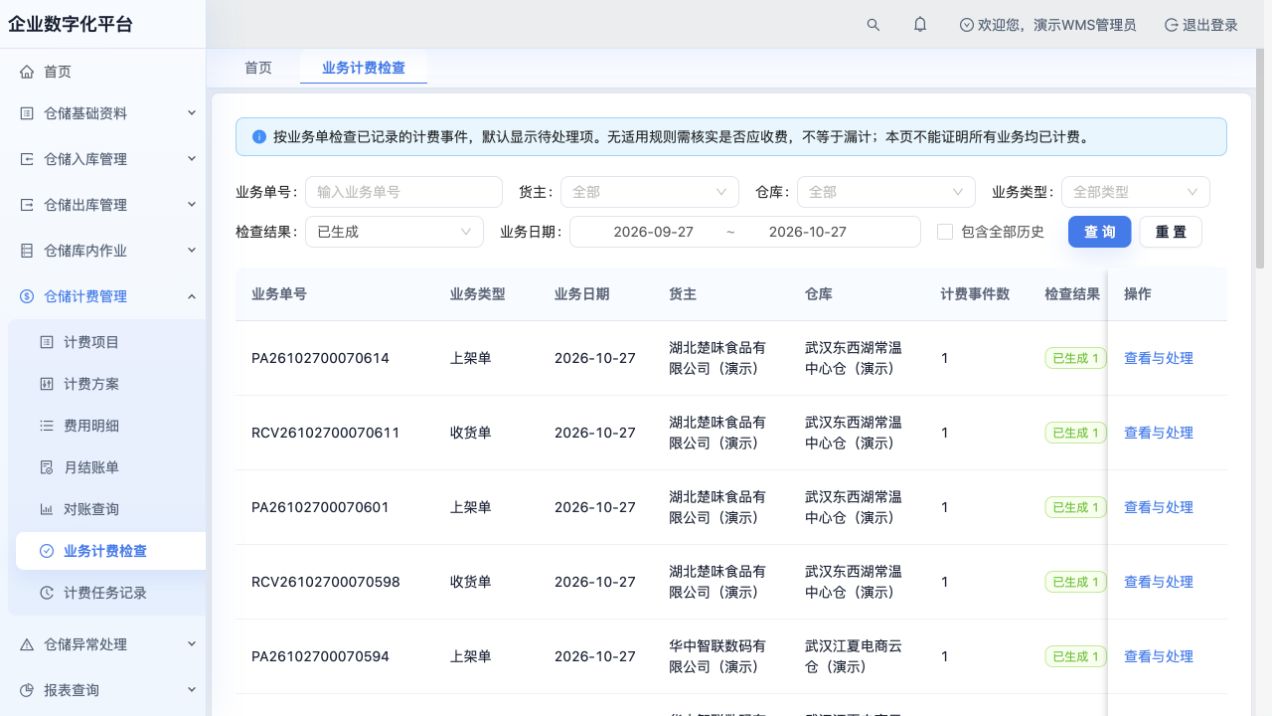Click the start date 2026-09-27 field
The height and width of the screenshot is (716, 1272).
(653, 232)
